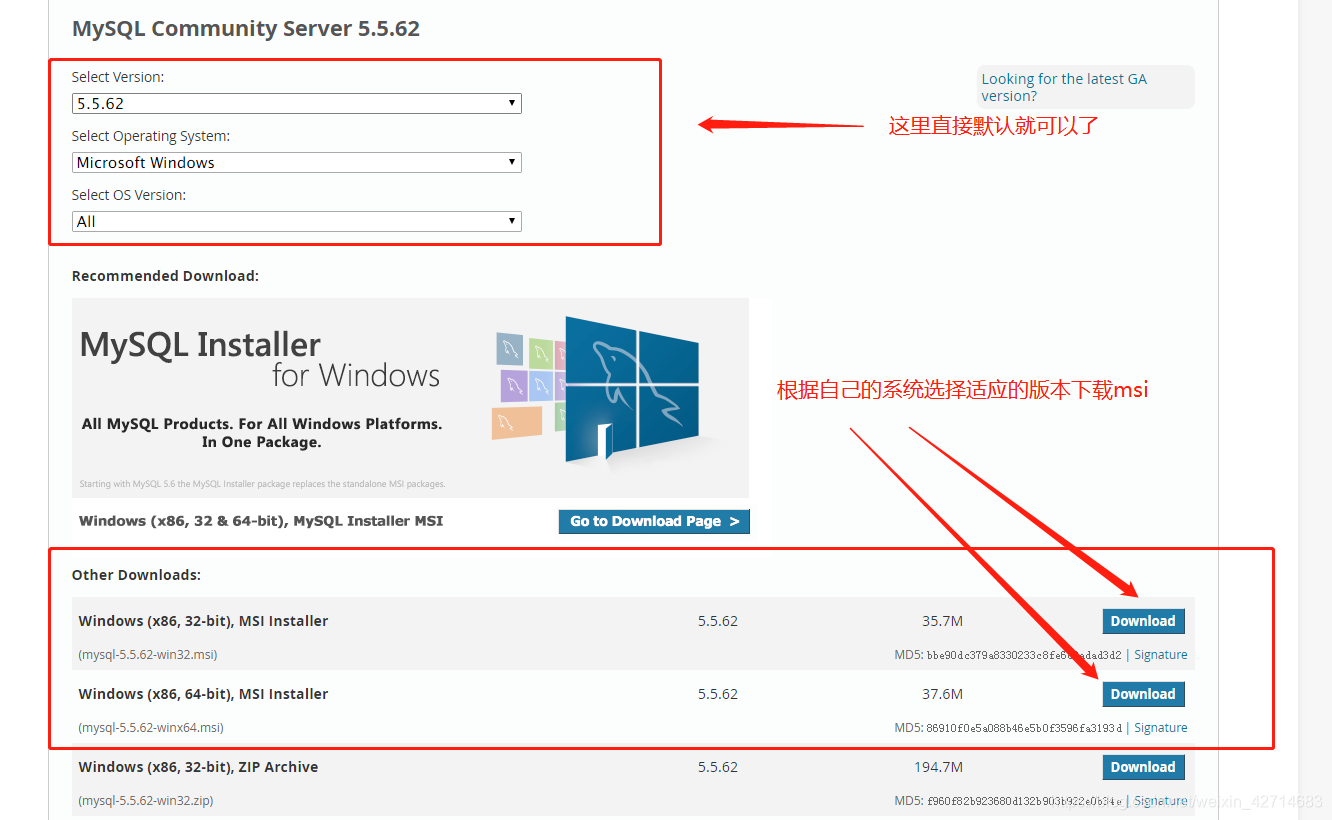
Task: Open Signature link for mysql-5.5.62-winx64.msi
Action: coord(1161,728)
